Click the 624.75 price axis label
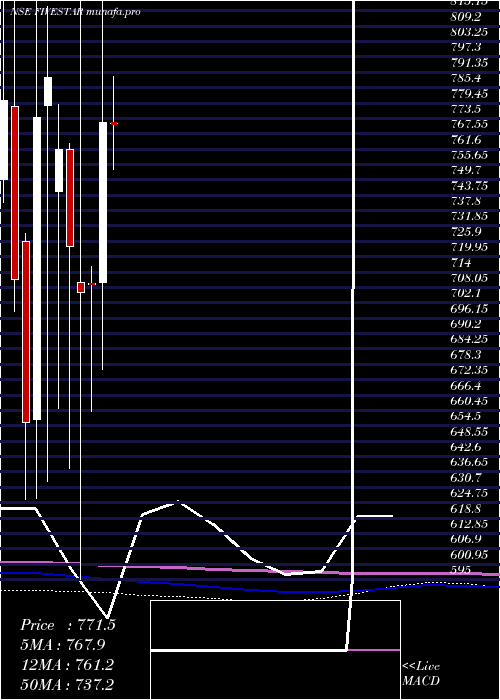 [x=470, y=493]
